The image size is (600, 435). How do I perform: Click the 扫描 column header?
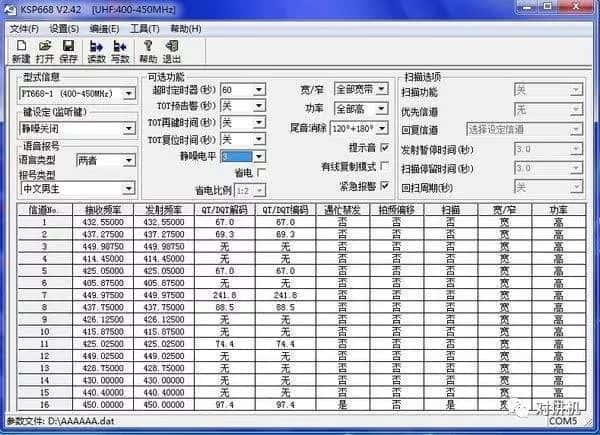[x=450, y=210]
